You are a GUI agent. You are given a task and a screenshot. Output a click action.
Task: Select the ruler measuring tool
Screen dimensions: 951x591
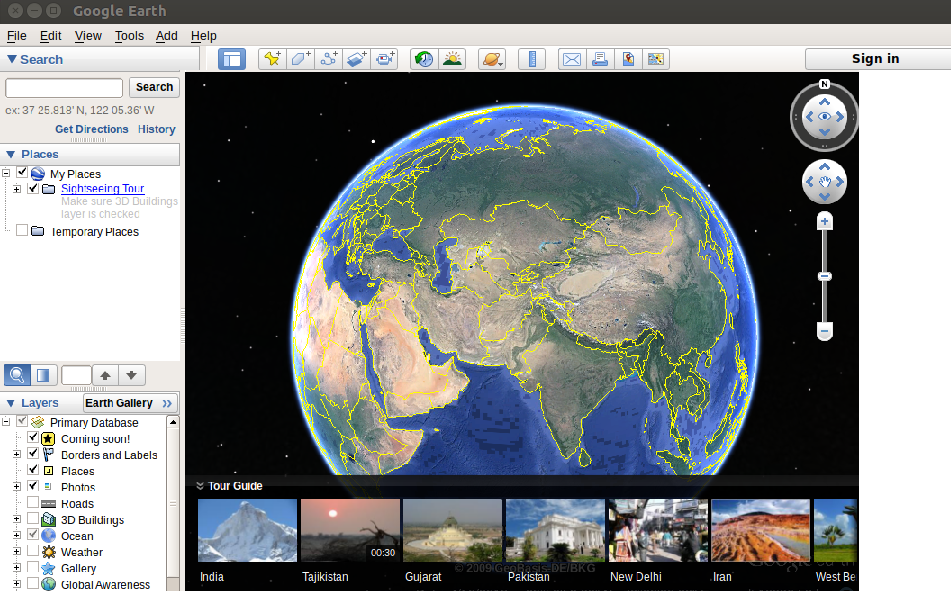[532, 59]
